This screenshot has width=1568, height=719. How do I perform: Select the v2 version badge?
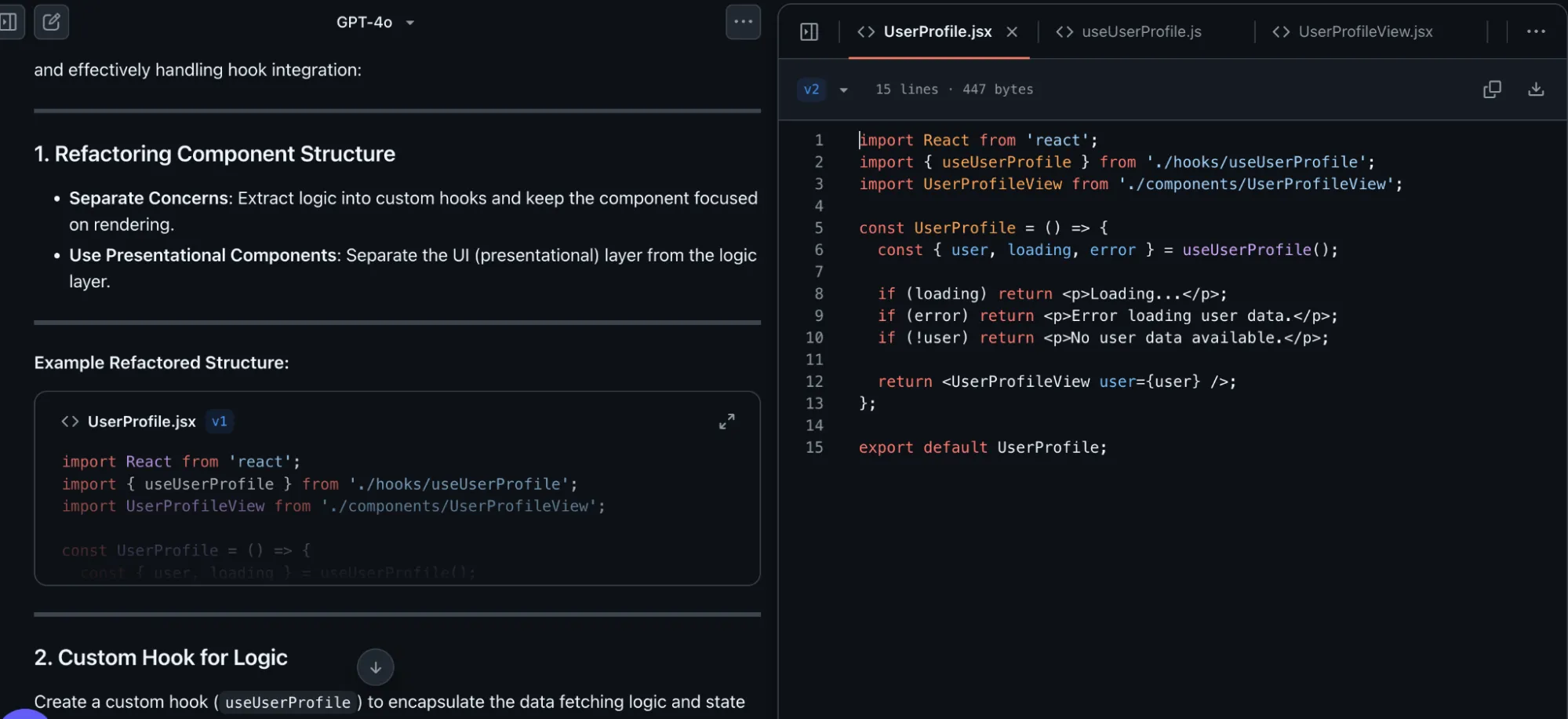[811, 89]
